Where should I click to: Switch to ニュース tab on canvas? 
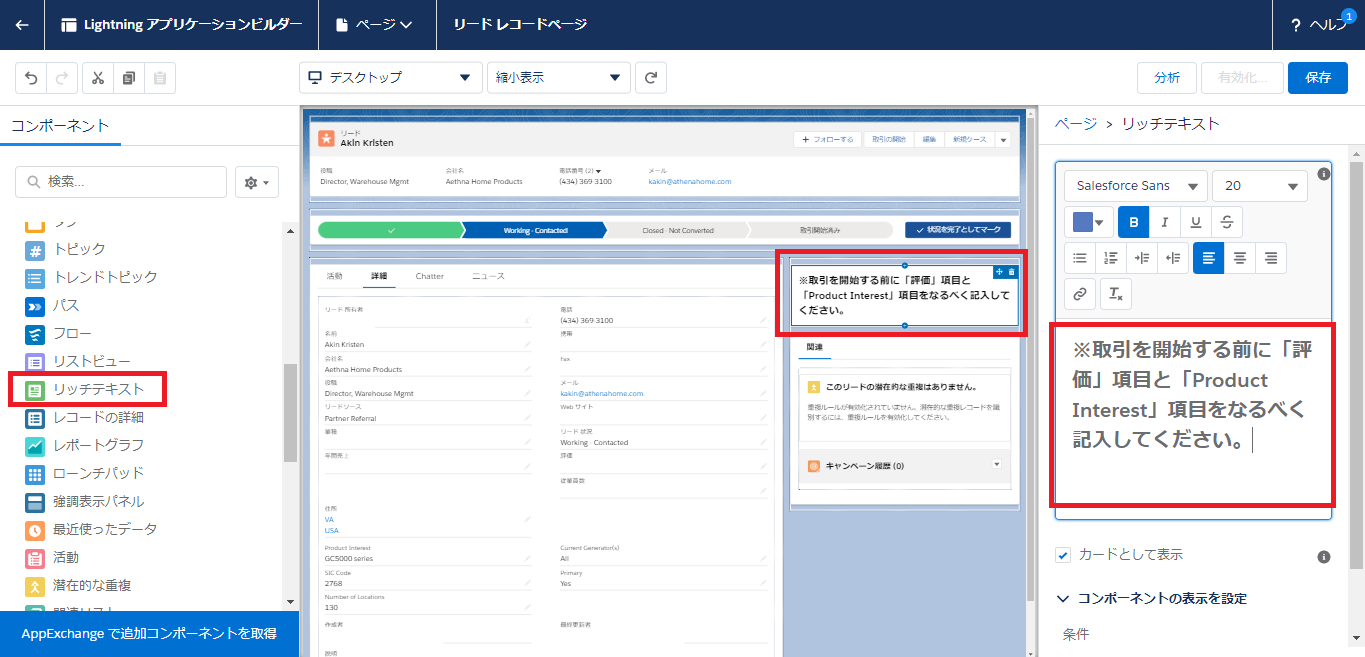pos(488,276)
